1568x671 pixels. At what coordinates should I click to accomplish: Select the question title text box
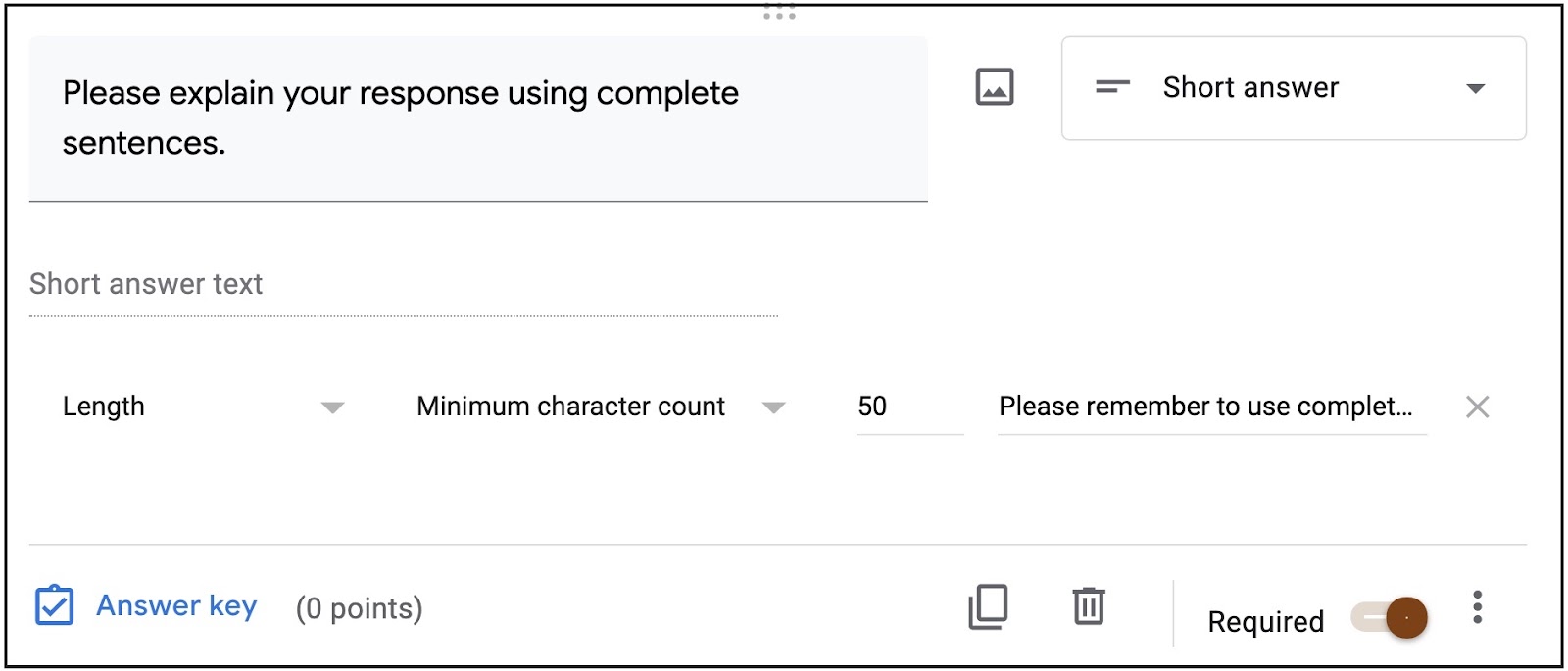480,118
